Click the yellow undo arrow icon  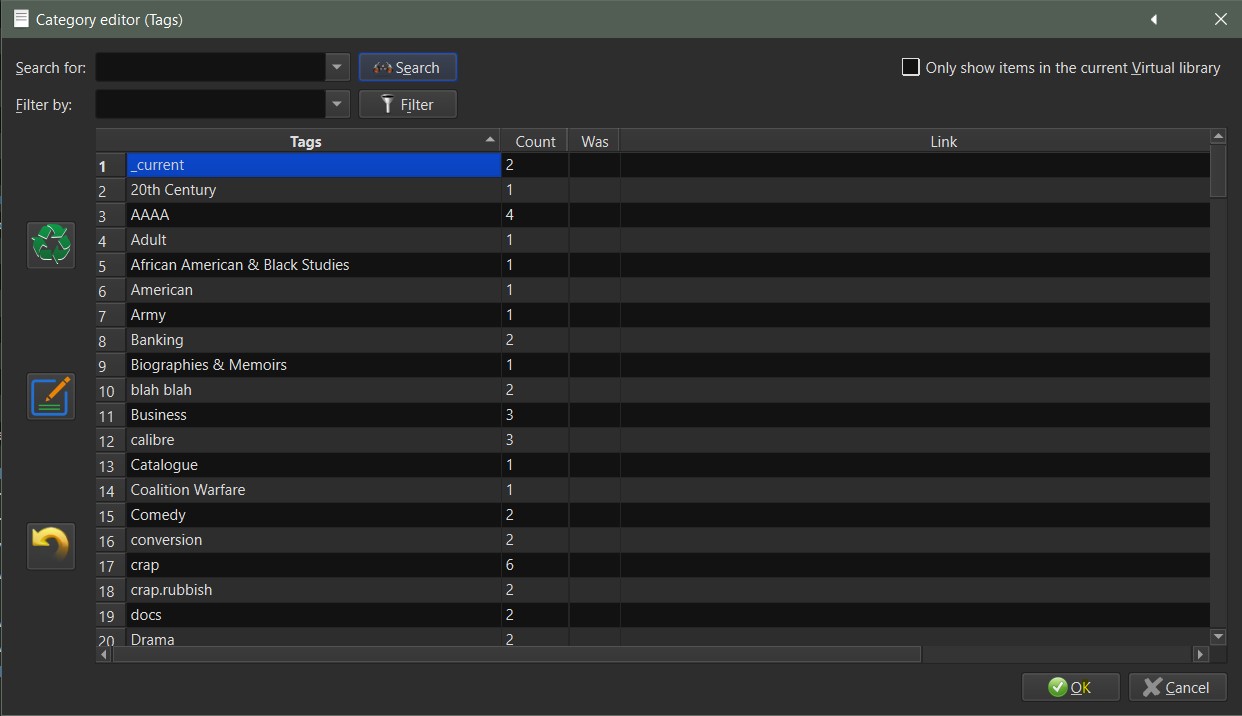pos(51,546)
